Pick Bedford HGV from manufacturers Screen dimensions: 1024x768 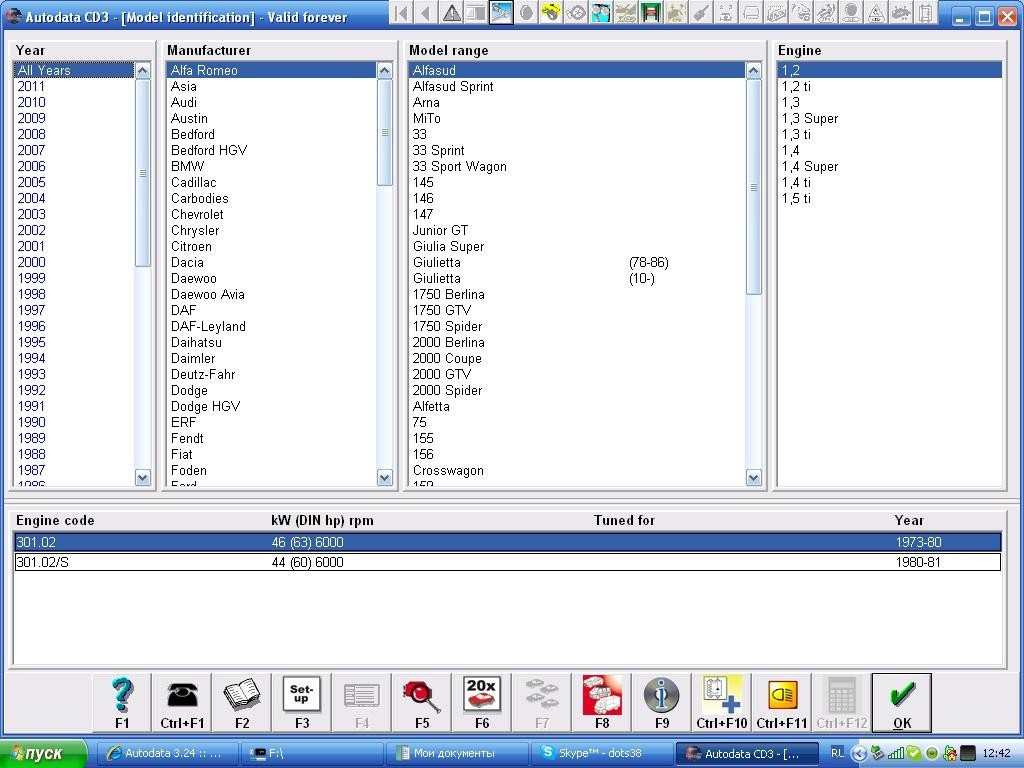(x=271, y=150)
